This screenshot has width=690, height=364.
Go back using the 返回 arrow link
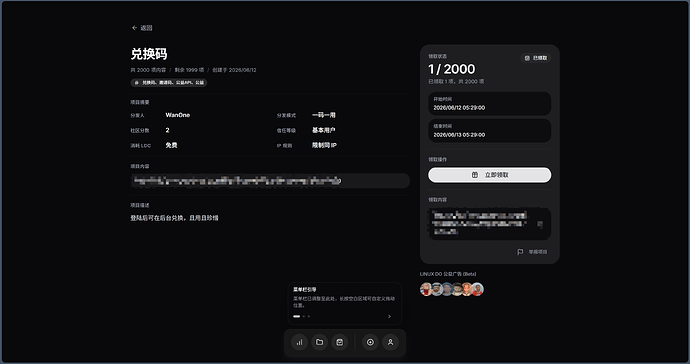(x=142, y=28)
